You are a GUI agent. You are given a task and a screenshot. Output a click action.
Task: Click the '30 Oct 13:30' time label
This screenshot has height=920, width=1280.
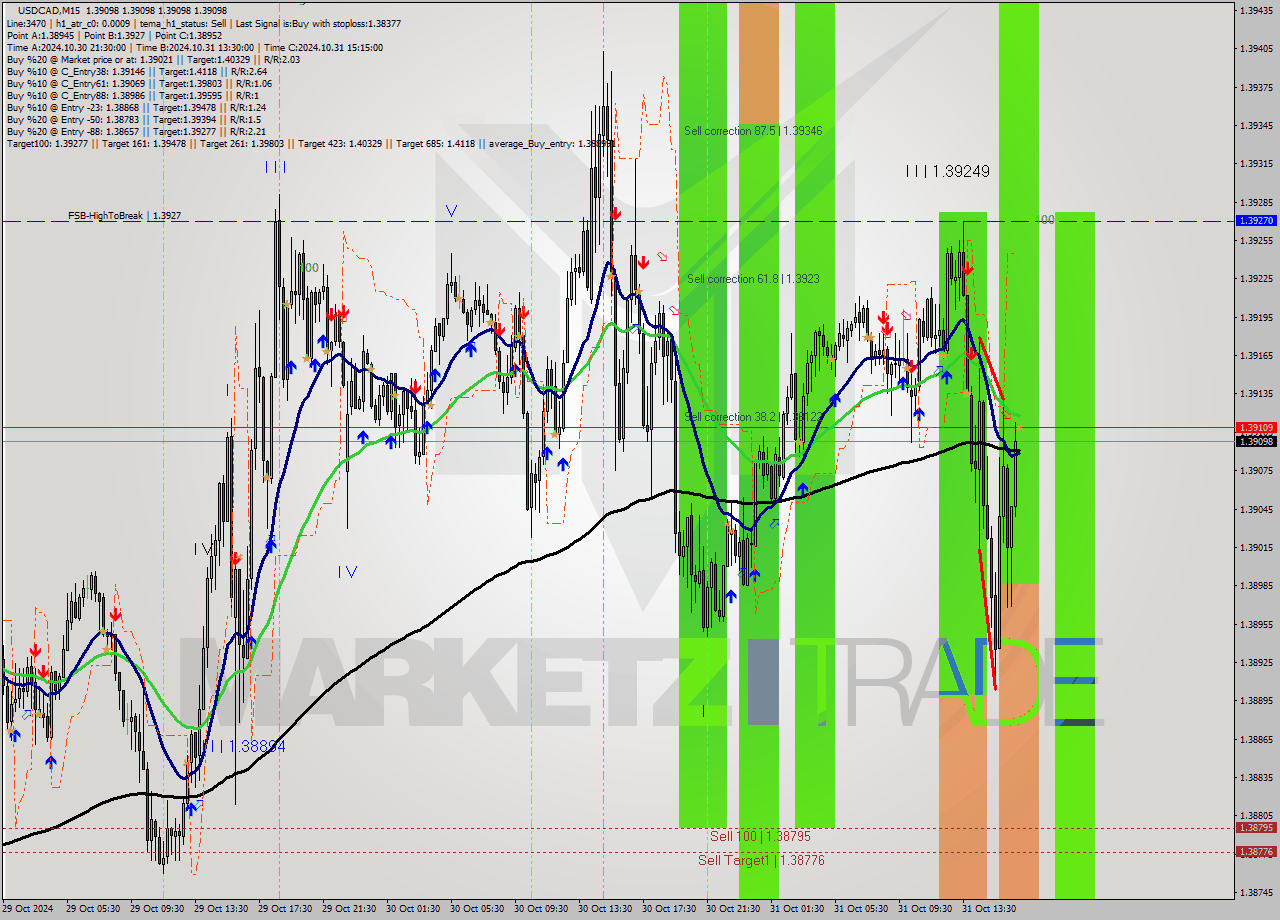pos(607,909)
